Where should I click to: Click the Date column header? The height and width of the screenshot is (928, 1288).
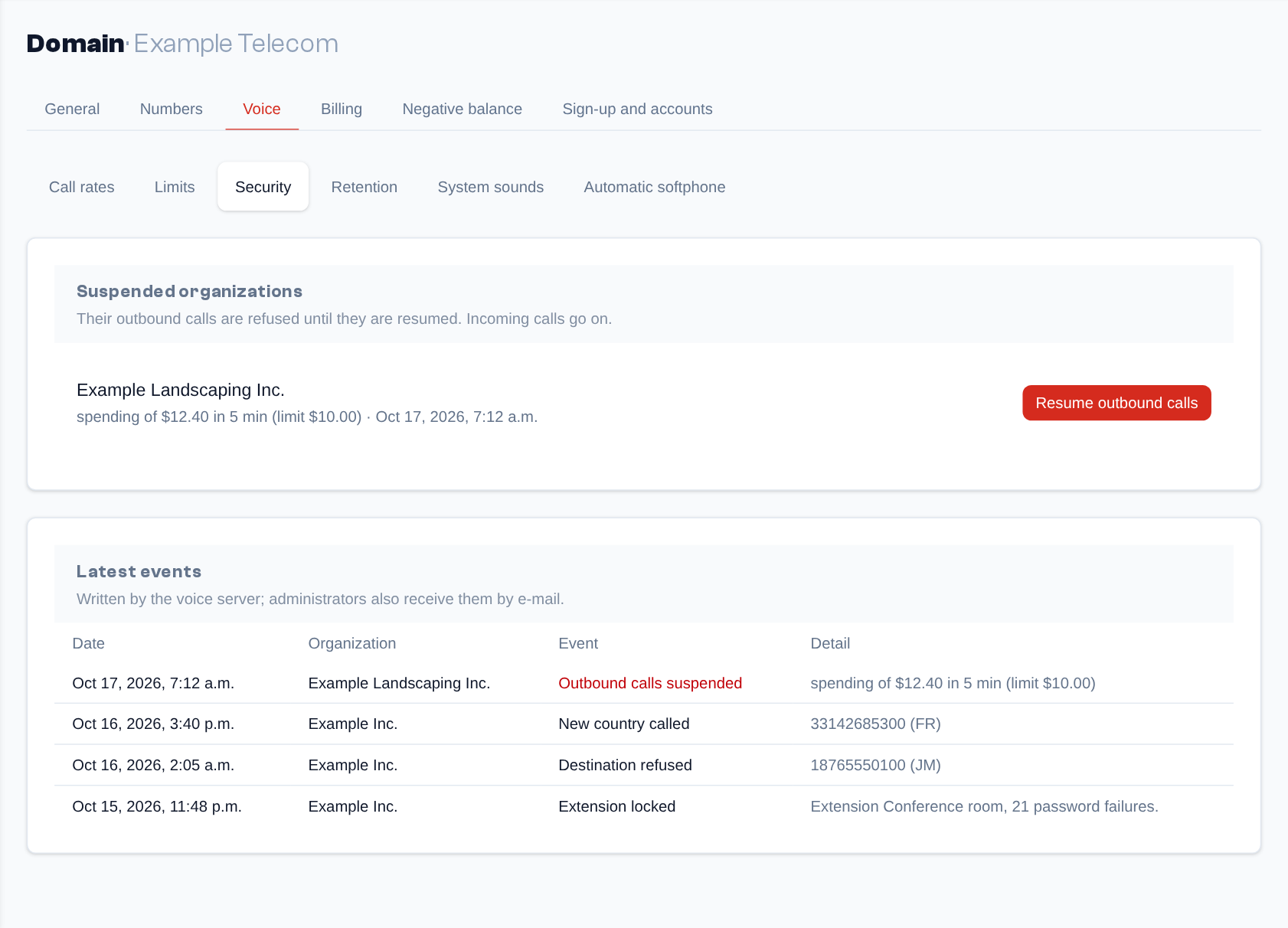click(x=88, y=643)
